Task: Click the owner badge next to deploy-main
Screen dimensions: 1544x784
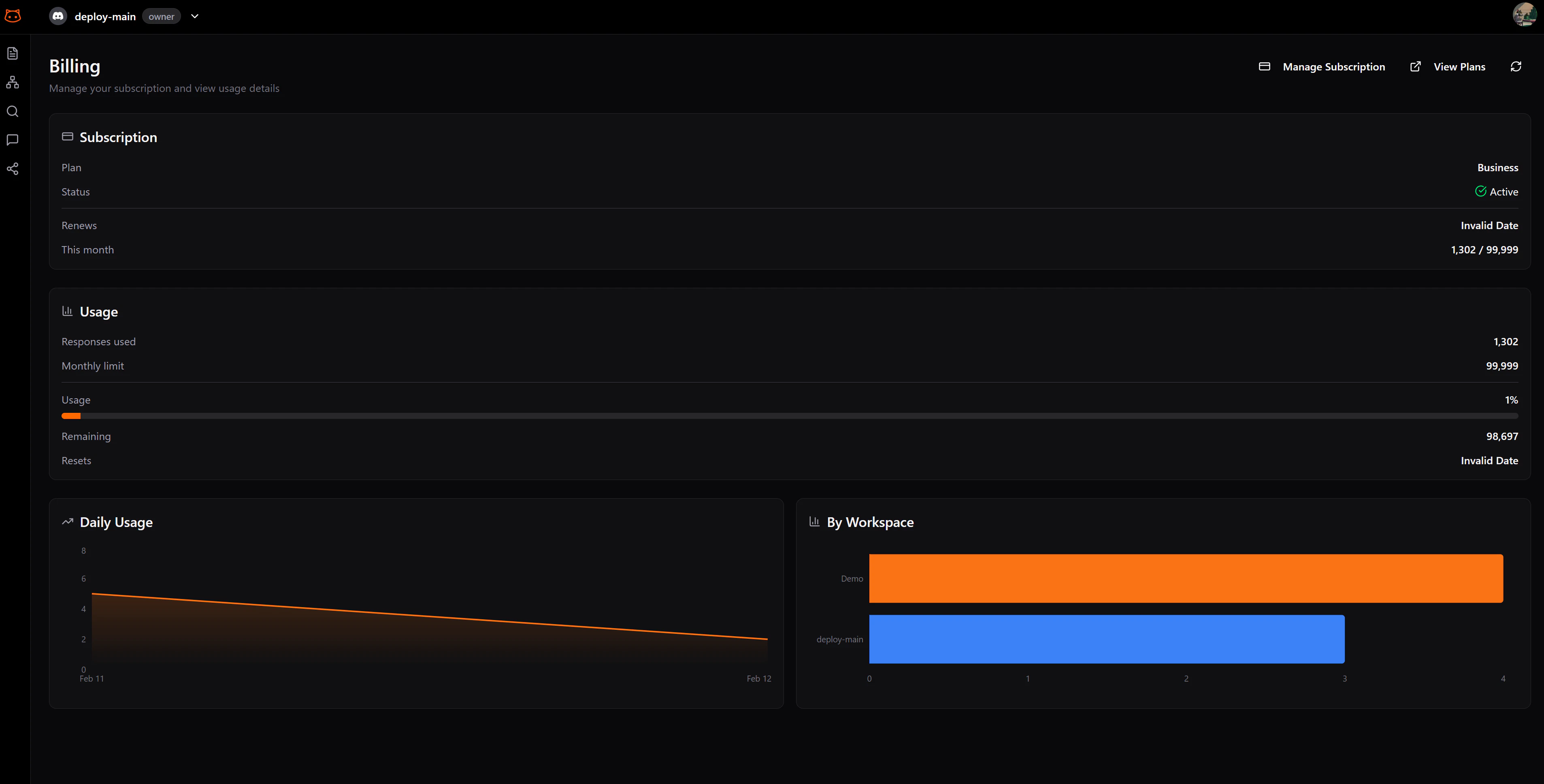Action: pyautogui.click(x=161, y=16)
